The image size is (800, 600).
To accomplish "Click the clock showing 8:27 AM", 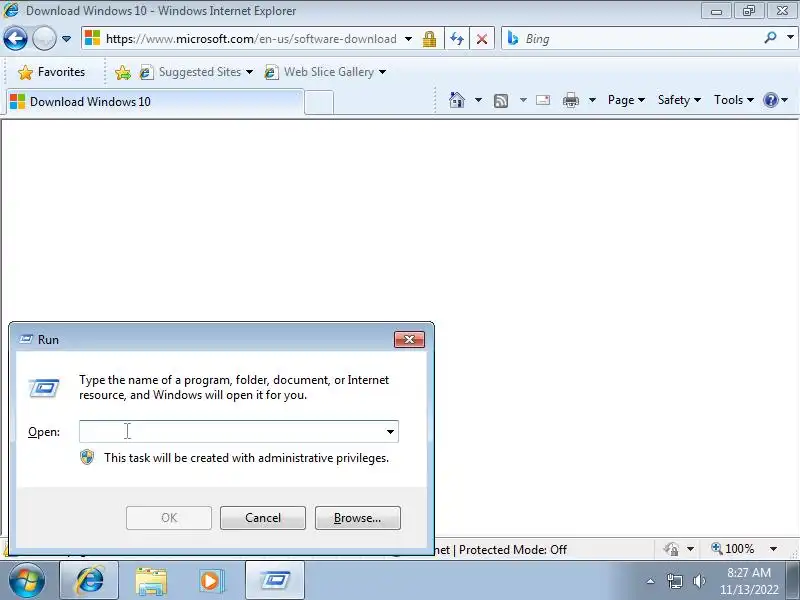I will tap(749, 581).
